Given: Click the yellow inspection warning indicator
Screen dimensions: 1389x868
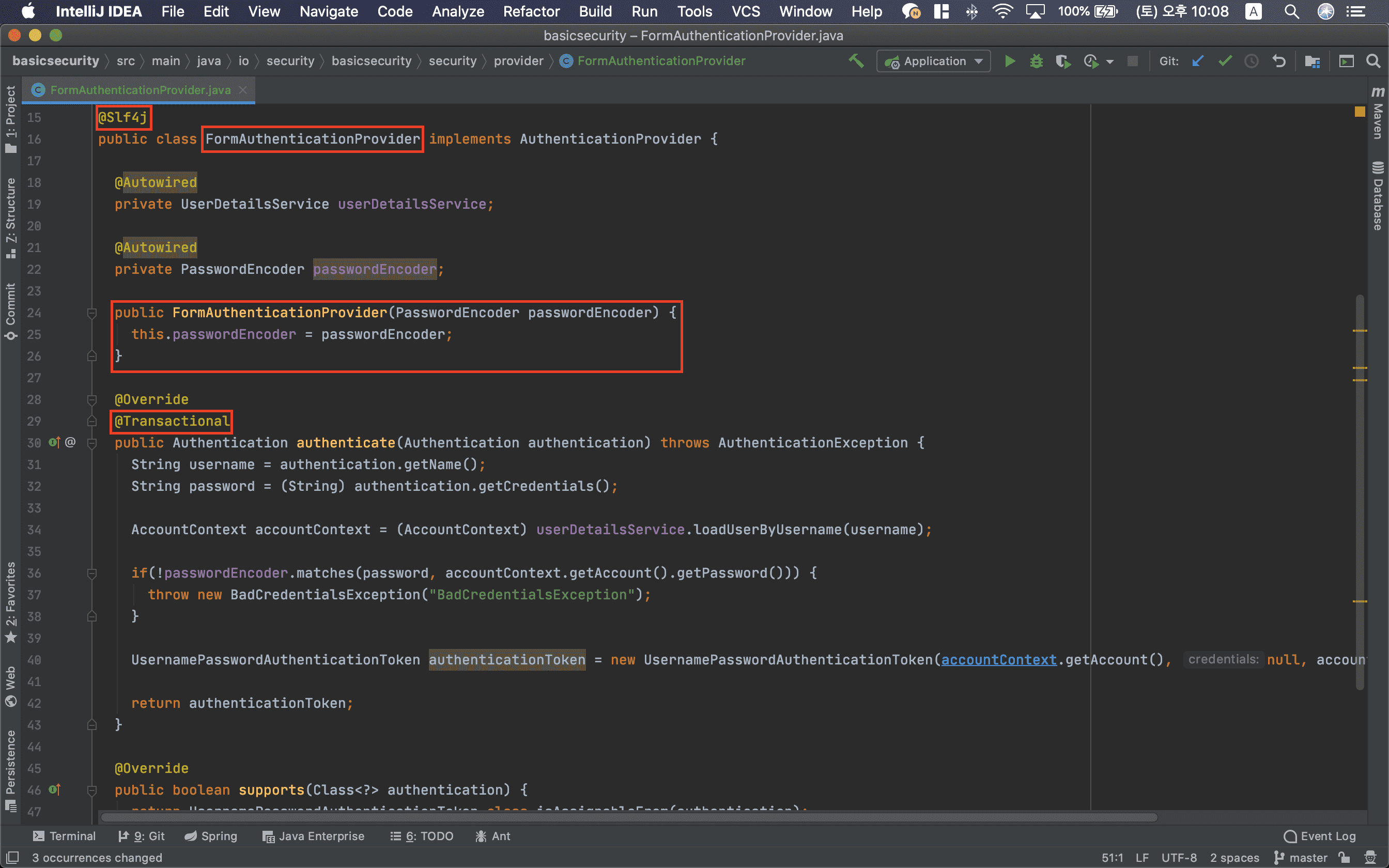Looking at the screenshot, I should (x=1360, y=112).
